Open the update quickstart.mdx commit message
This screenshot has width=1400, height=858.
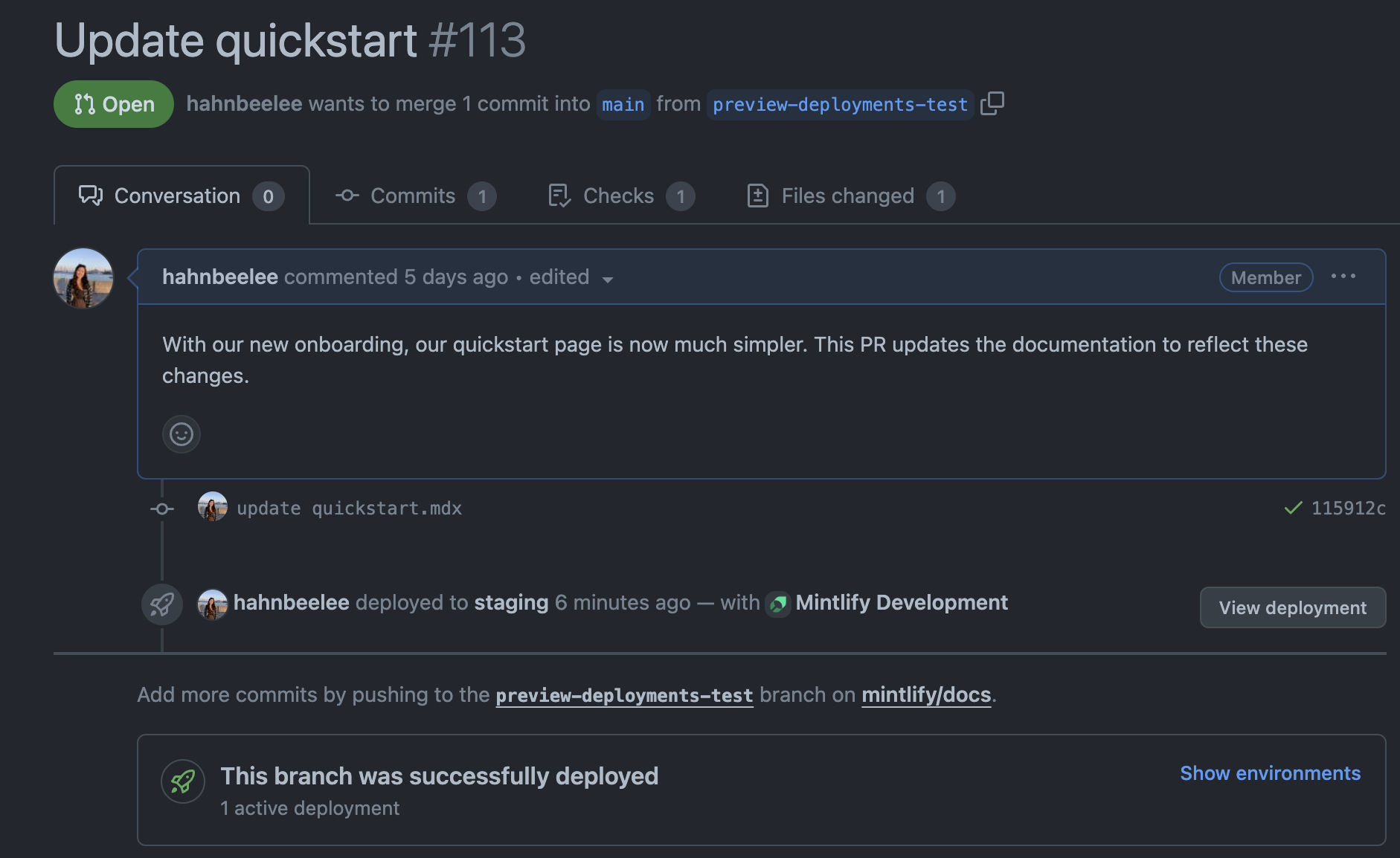click(x=349, y=509)
